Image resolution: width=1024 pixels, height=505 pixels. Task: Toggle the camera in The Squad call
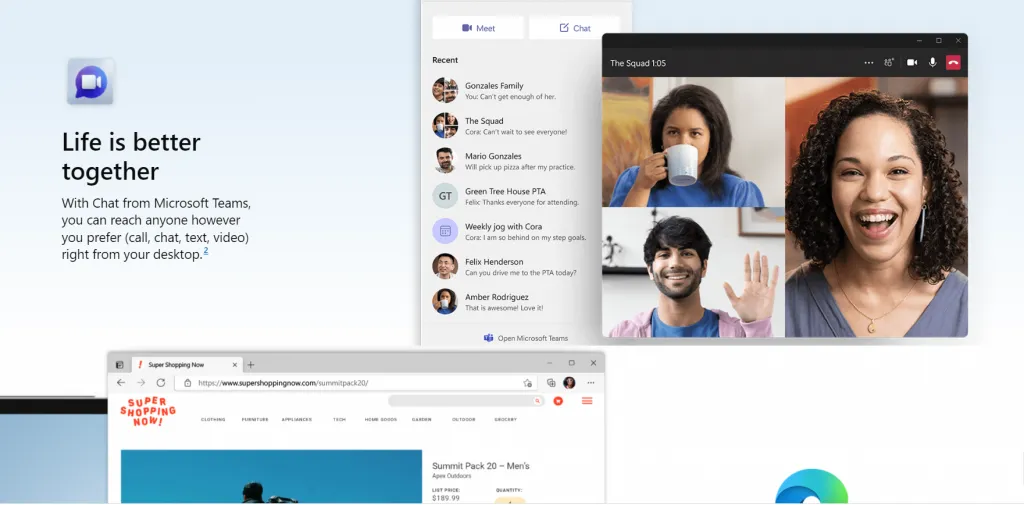(912, 63)
